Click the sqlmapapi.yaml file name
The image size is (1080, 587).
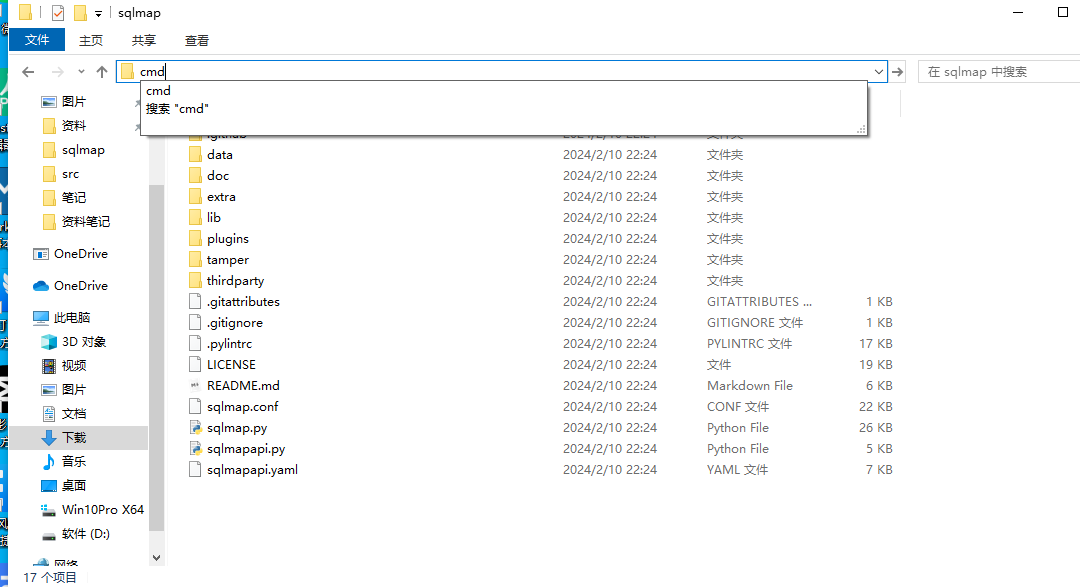252,470
